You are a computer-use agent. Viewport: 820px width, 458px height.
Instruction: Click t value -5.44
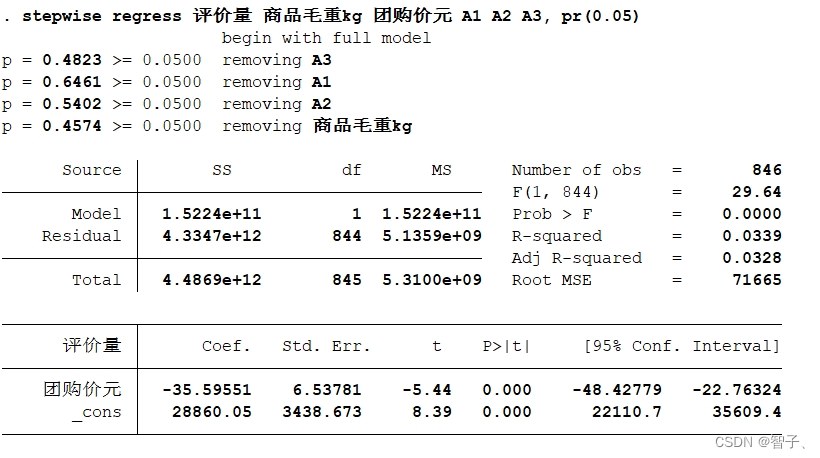click(x=427, y=390)
